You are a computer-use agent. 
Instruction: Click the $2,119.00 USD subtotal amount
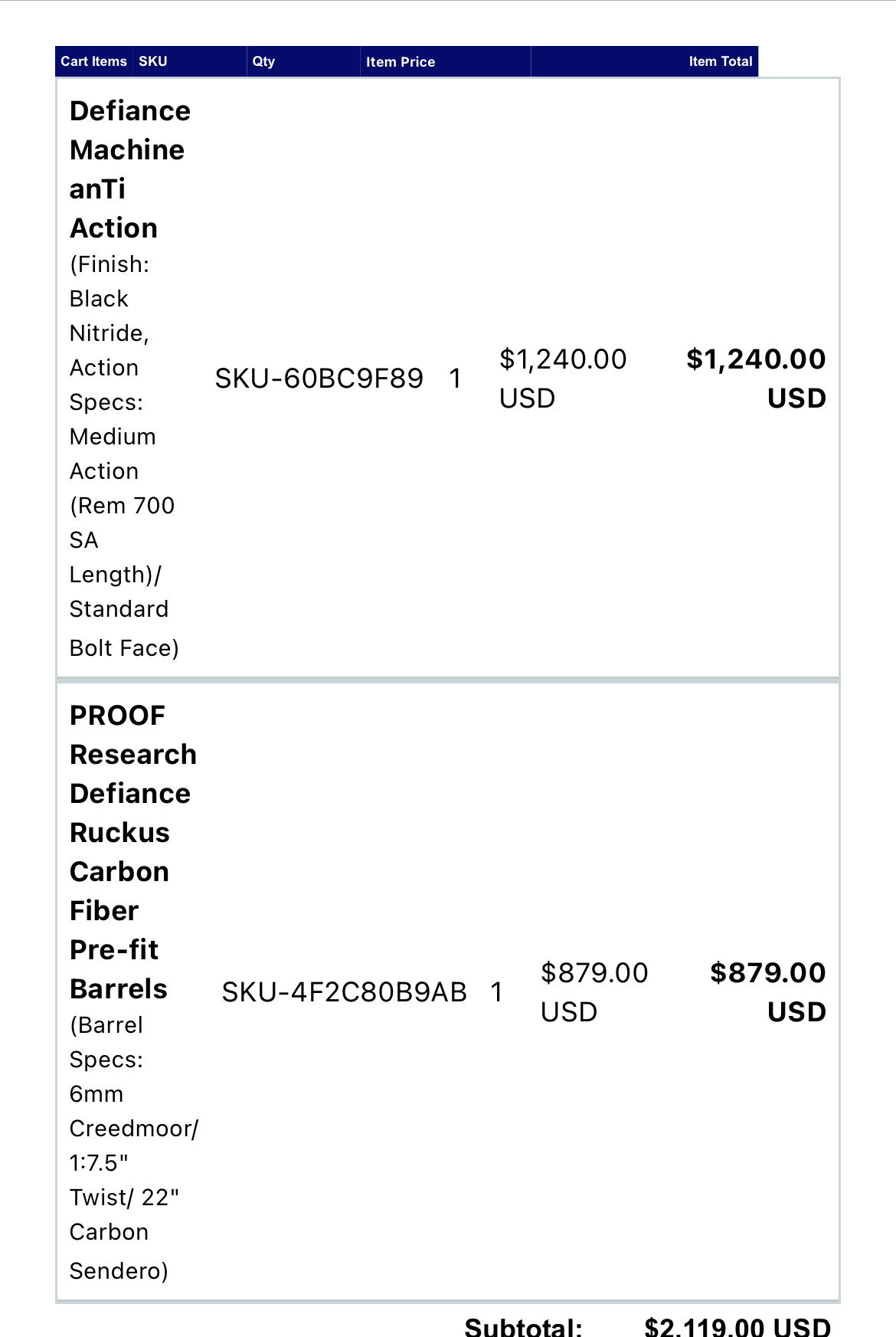737,1327
